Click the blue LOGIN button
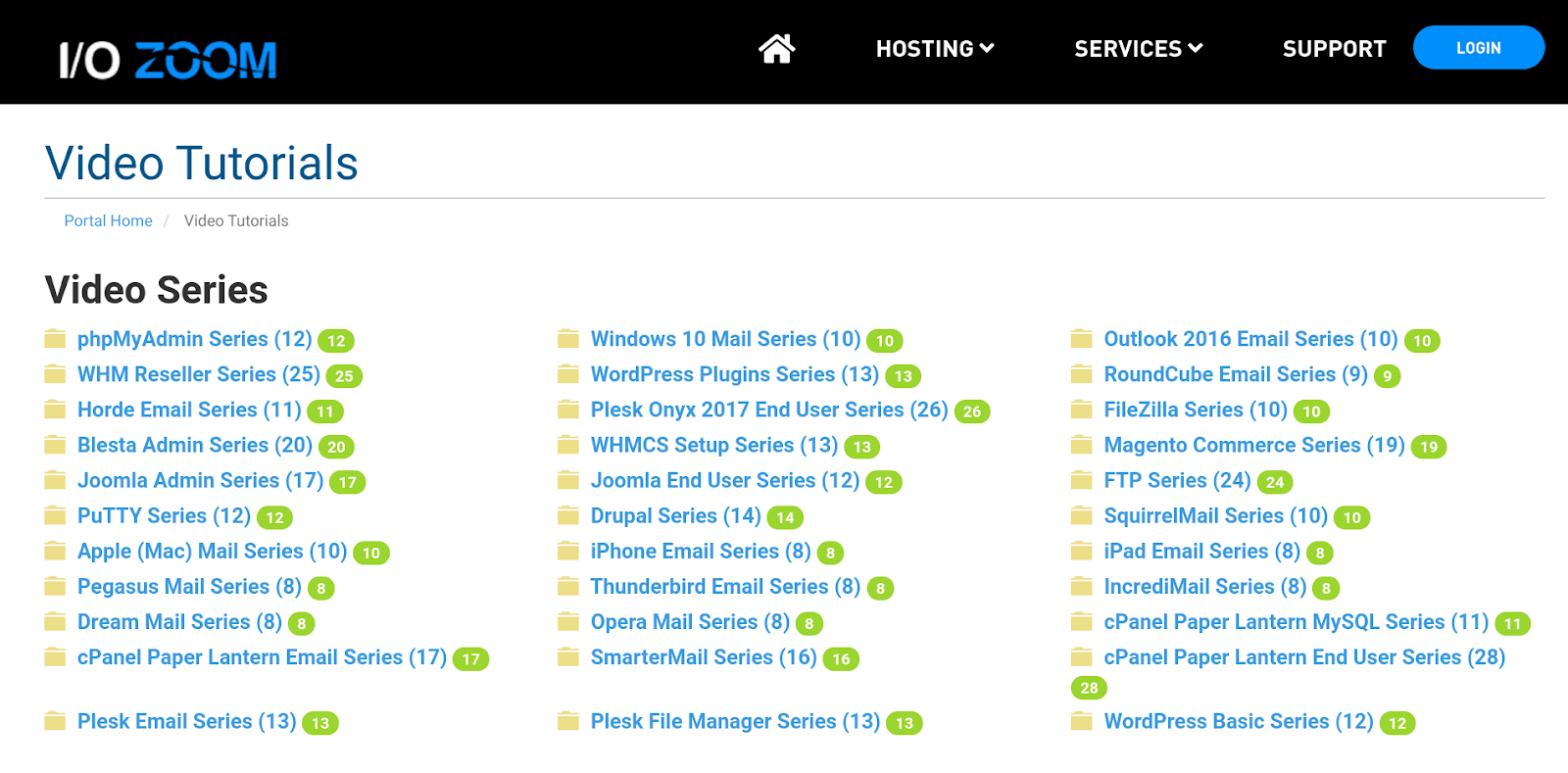Image resolution: width=1568 pixels, height=773 pixels. pyautogui.click(x=1479, y=47)
